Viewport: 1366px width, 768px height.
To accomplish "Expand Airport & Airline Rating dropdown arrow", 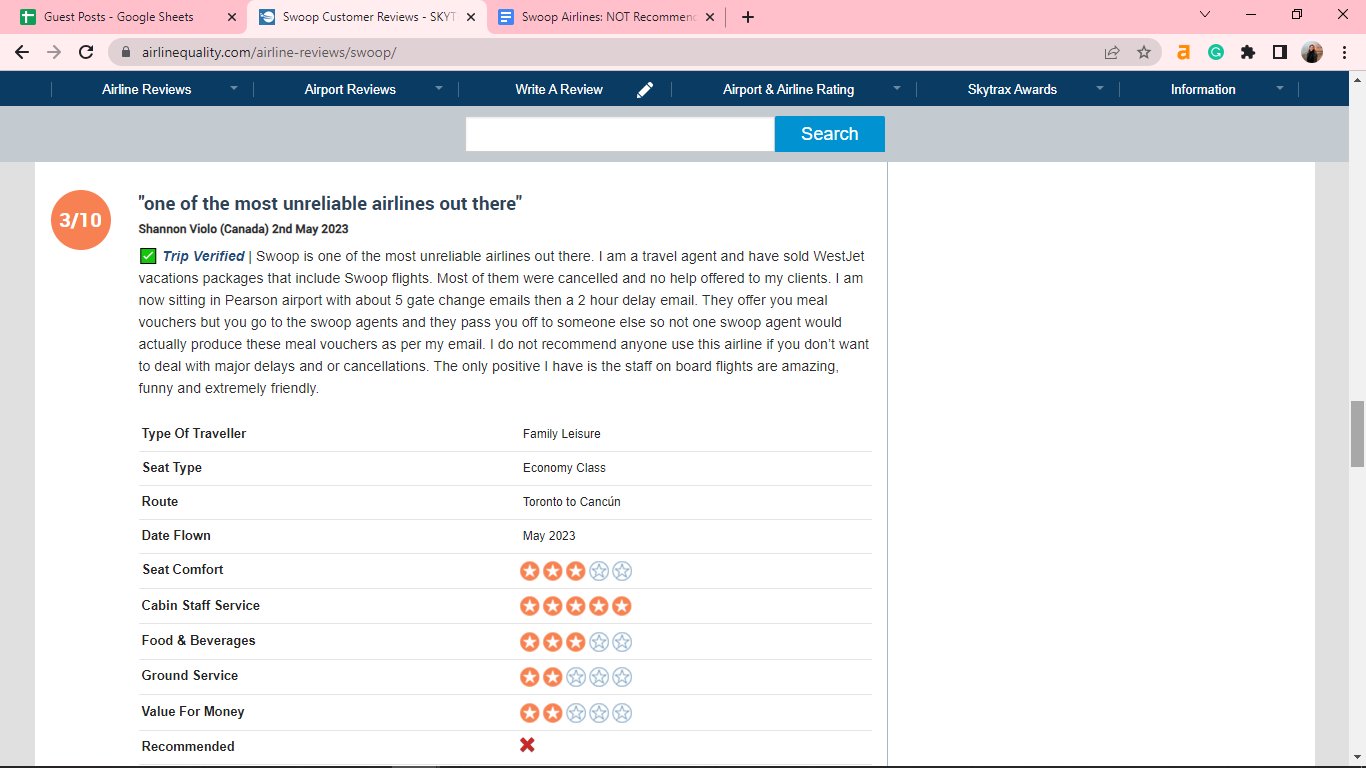I will click(897, 88).
